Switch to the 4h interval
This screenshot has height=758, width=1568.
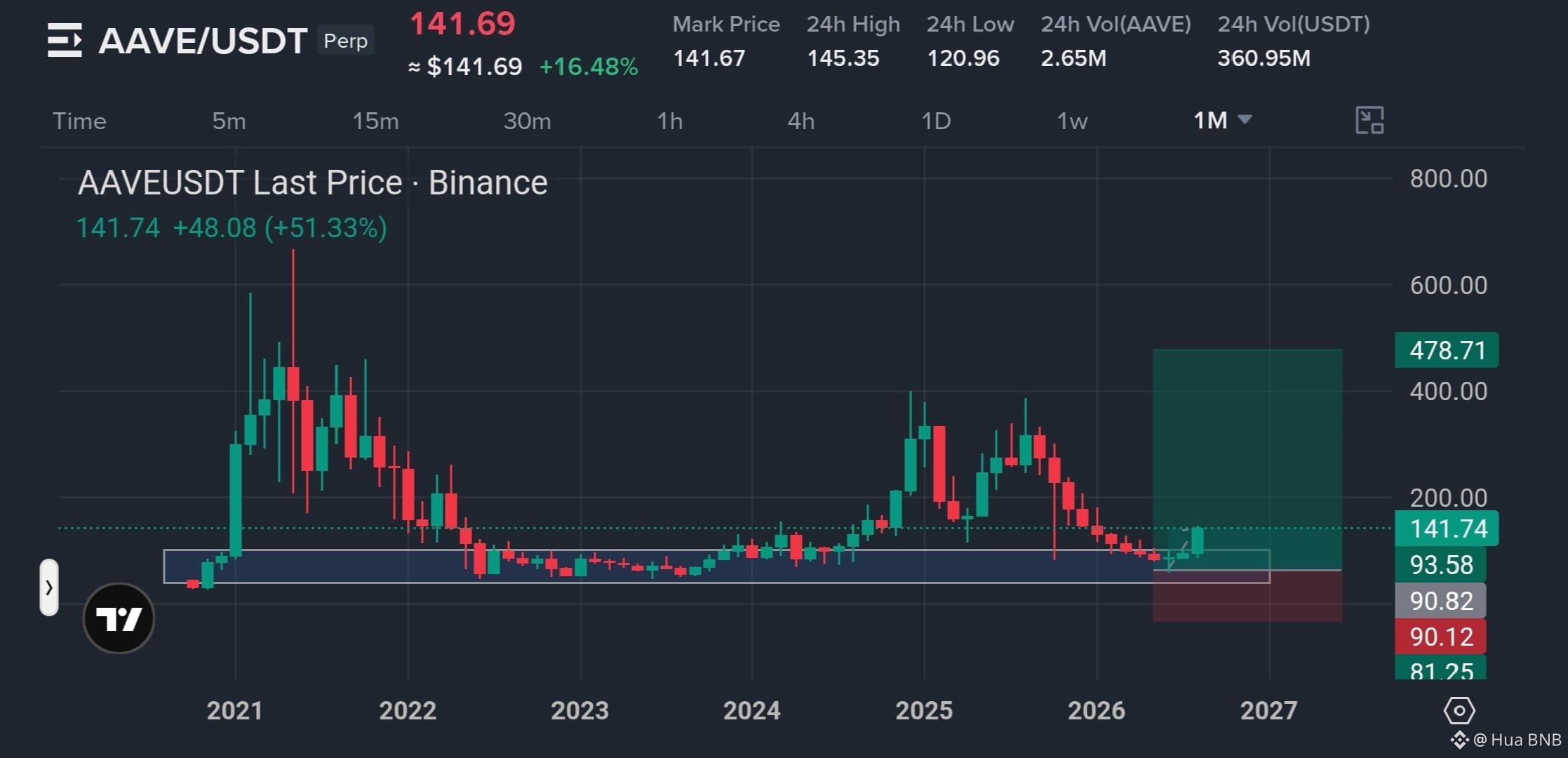800,121
